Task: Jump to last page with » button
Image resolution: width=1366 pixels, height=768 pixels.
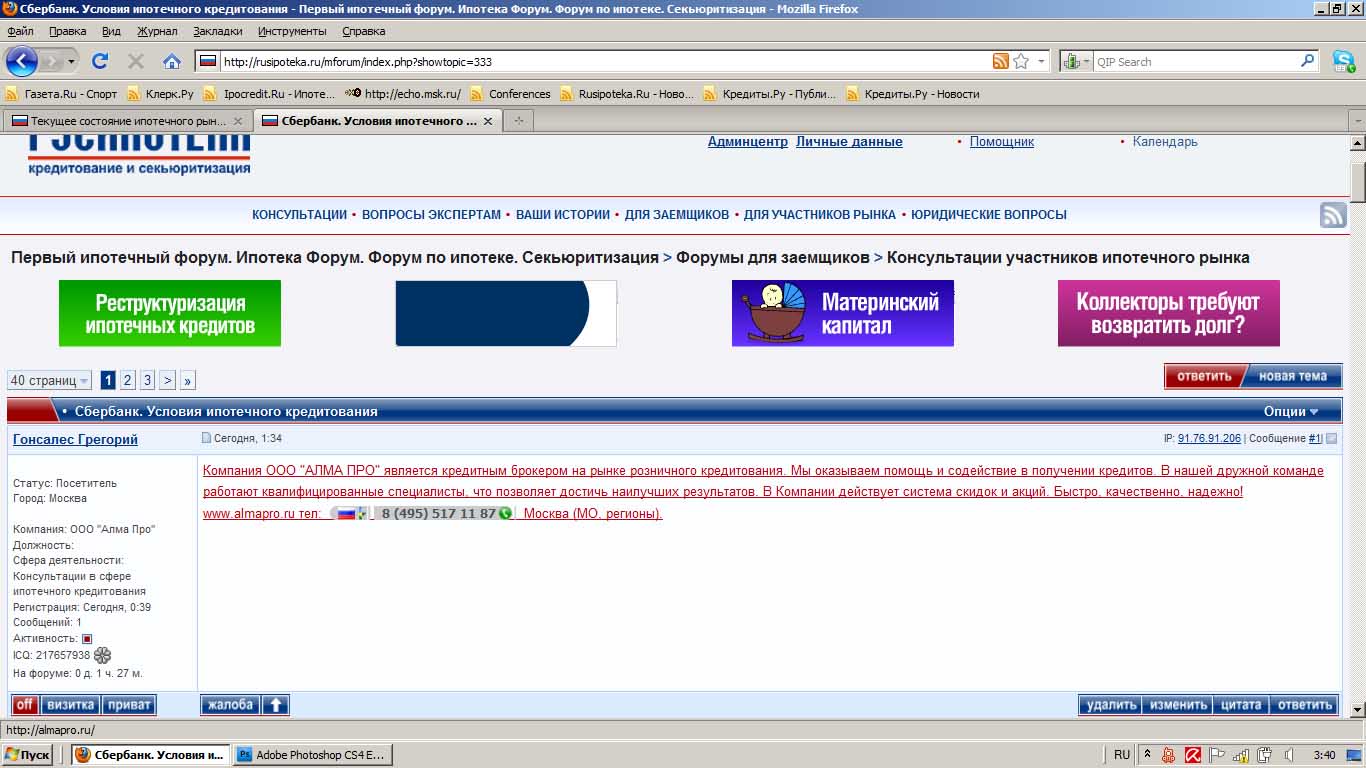Action: tap(188, 380)
